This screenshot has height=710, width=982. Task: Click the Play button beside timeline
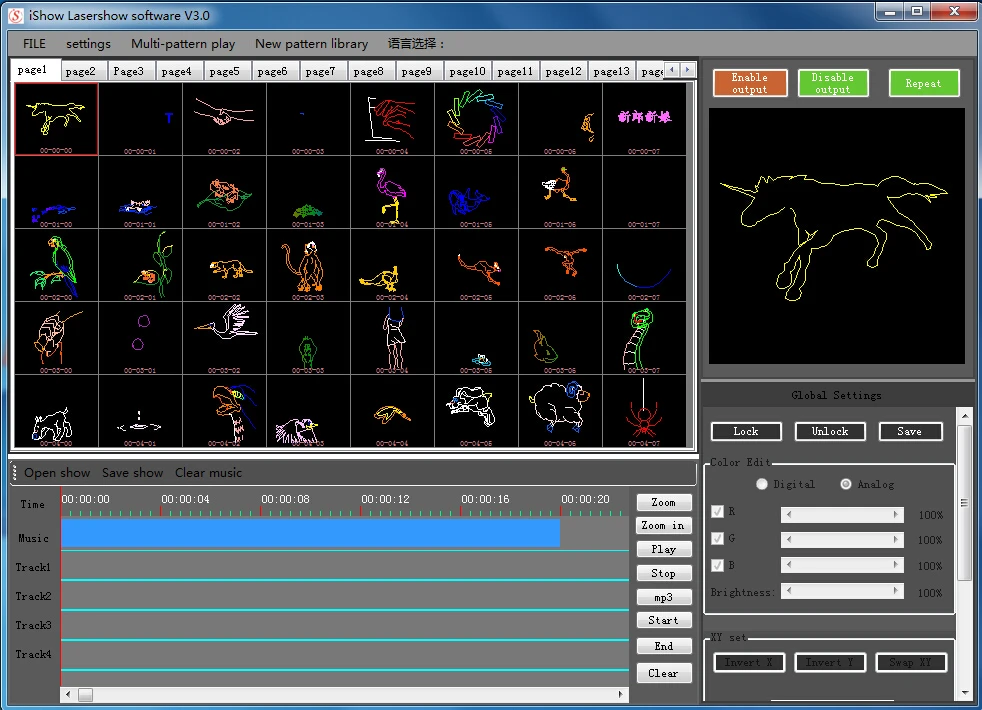point(664,549)
